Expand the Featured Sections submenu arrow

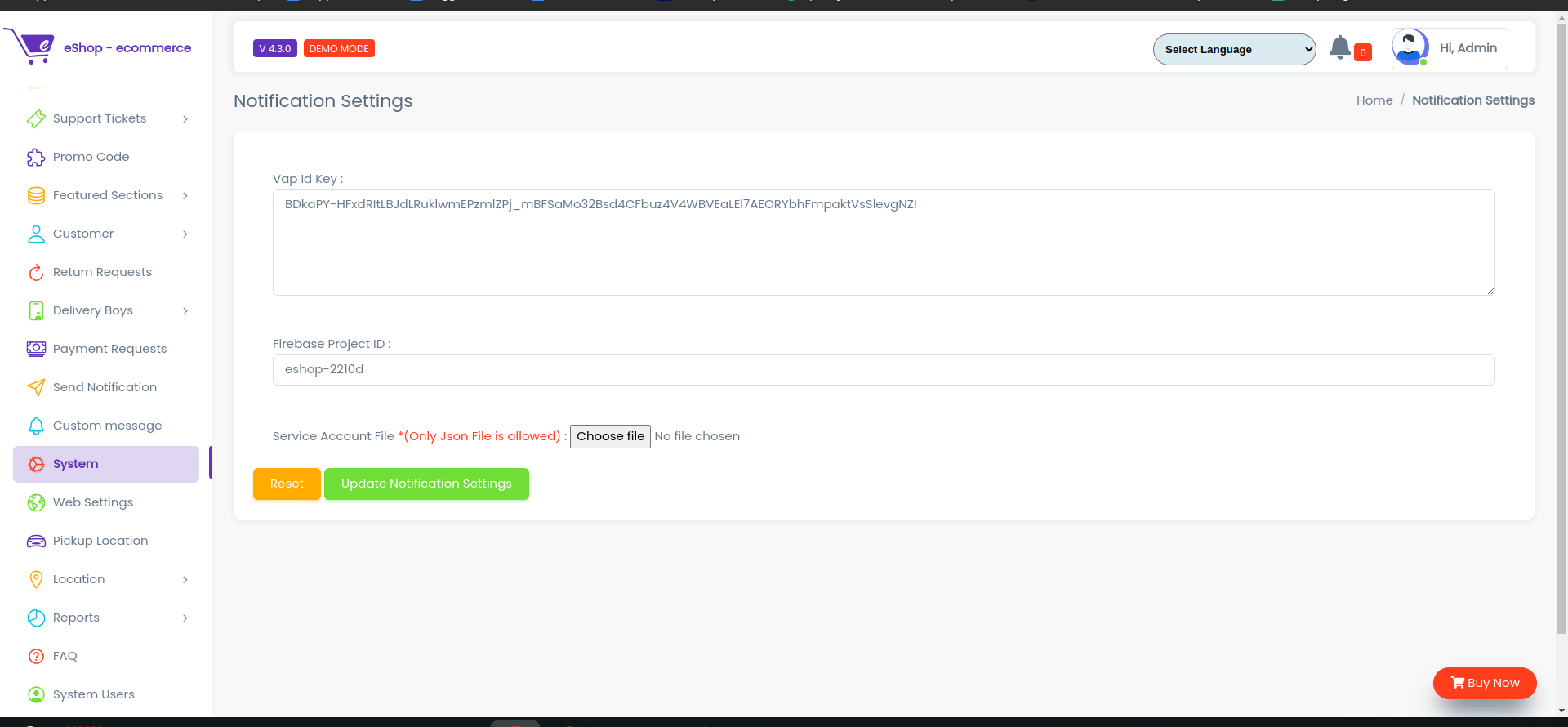185,196
